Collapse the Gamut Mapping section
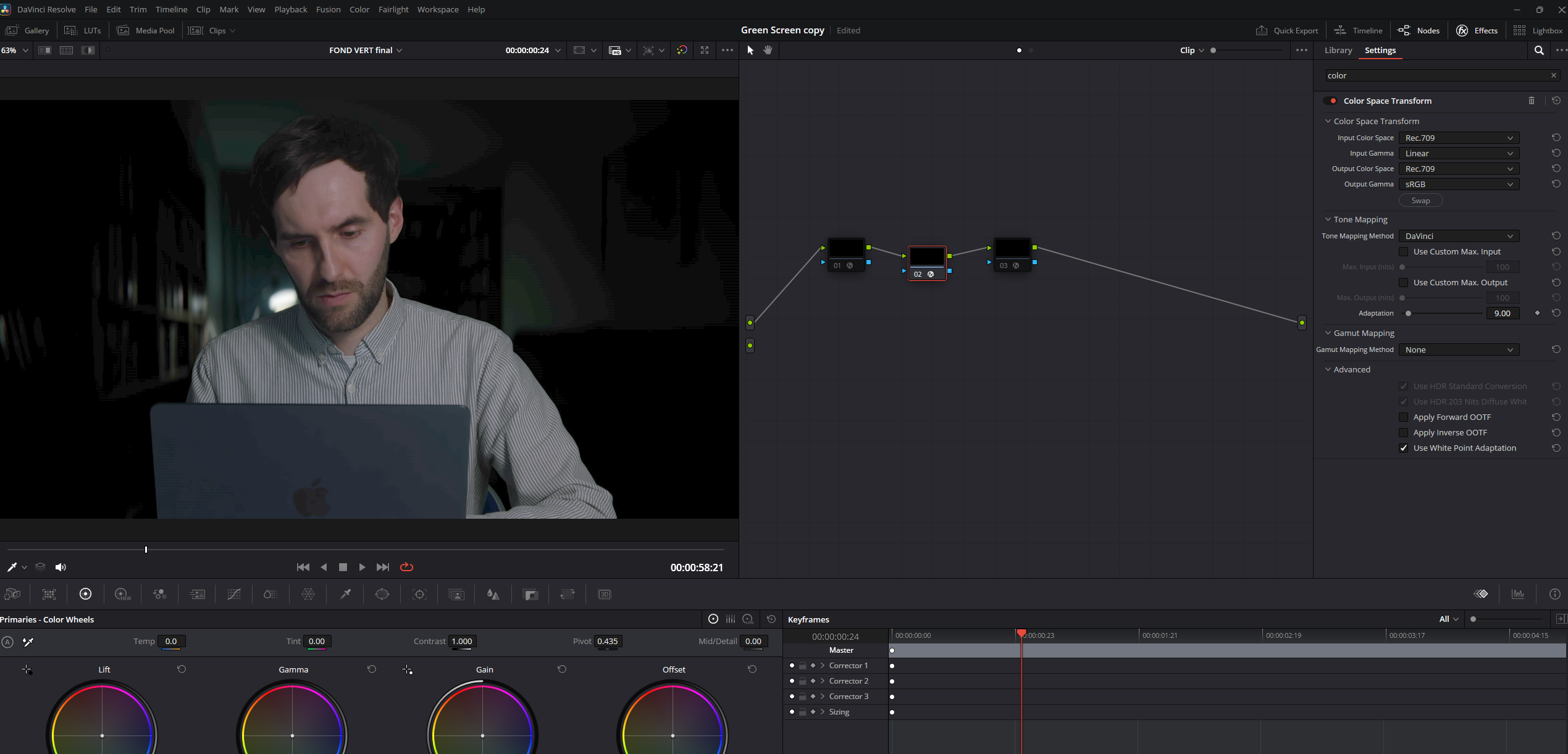Screen dimensions: 1568x754 point(1328,333)
